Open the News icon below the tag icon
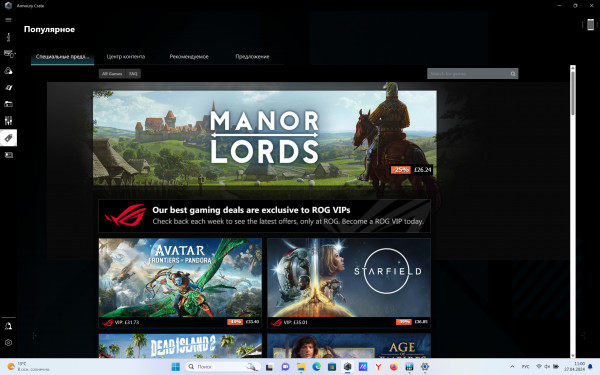The width and height of the screenshot is (600, 375). pos(8,155)
